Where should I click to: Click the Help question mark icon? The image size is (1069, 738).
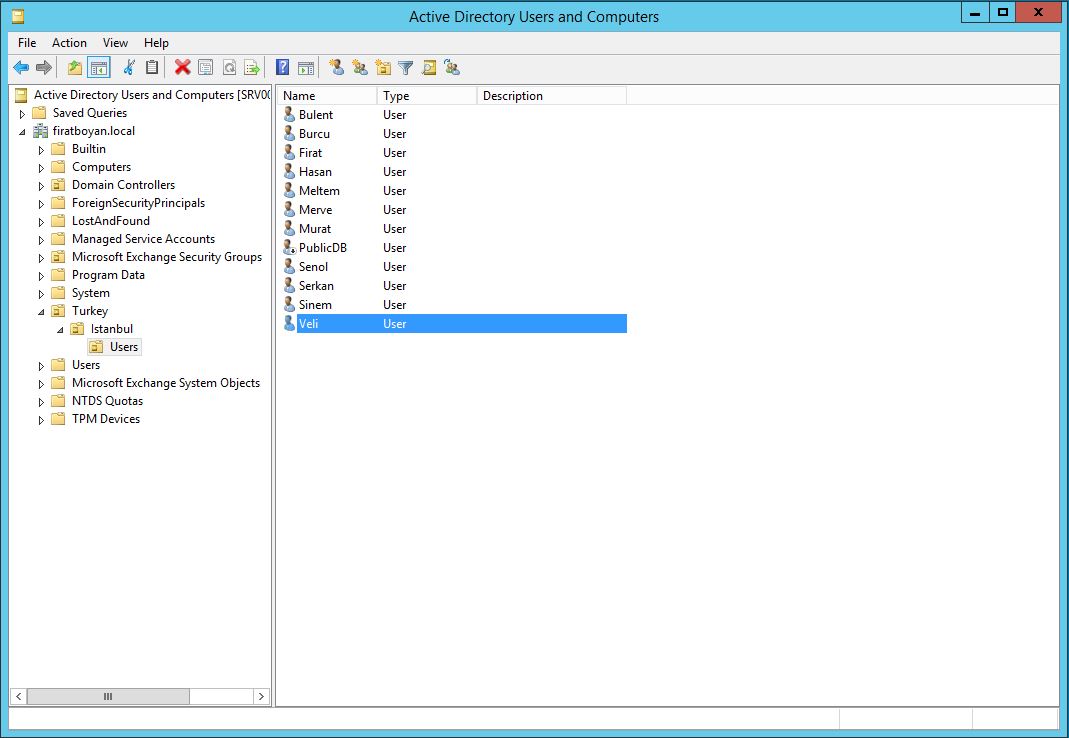283,68
